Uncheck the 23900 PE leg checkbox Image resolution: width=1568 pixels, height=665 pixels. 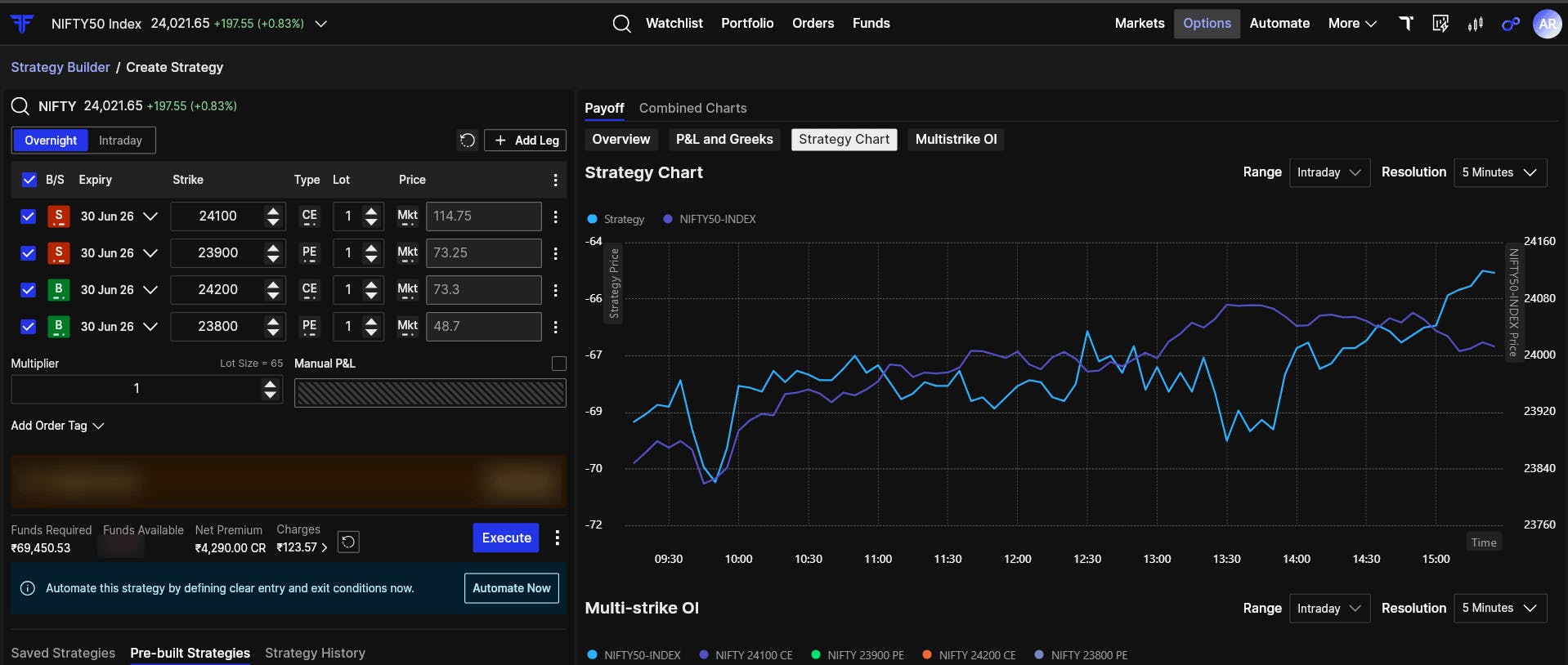pyautogui.click(x=29, y=253)
